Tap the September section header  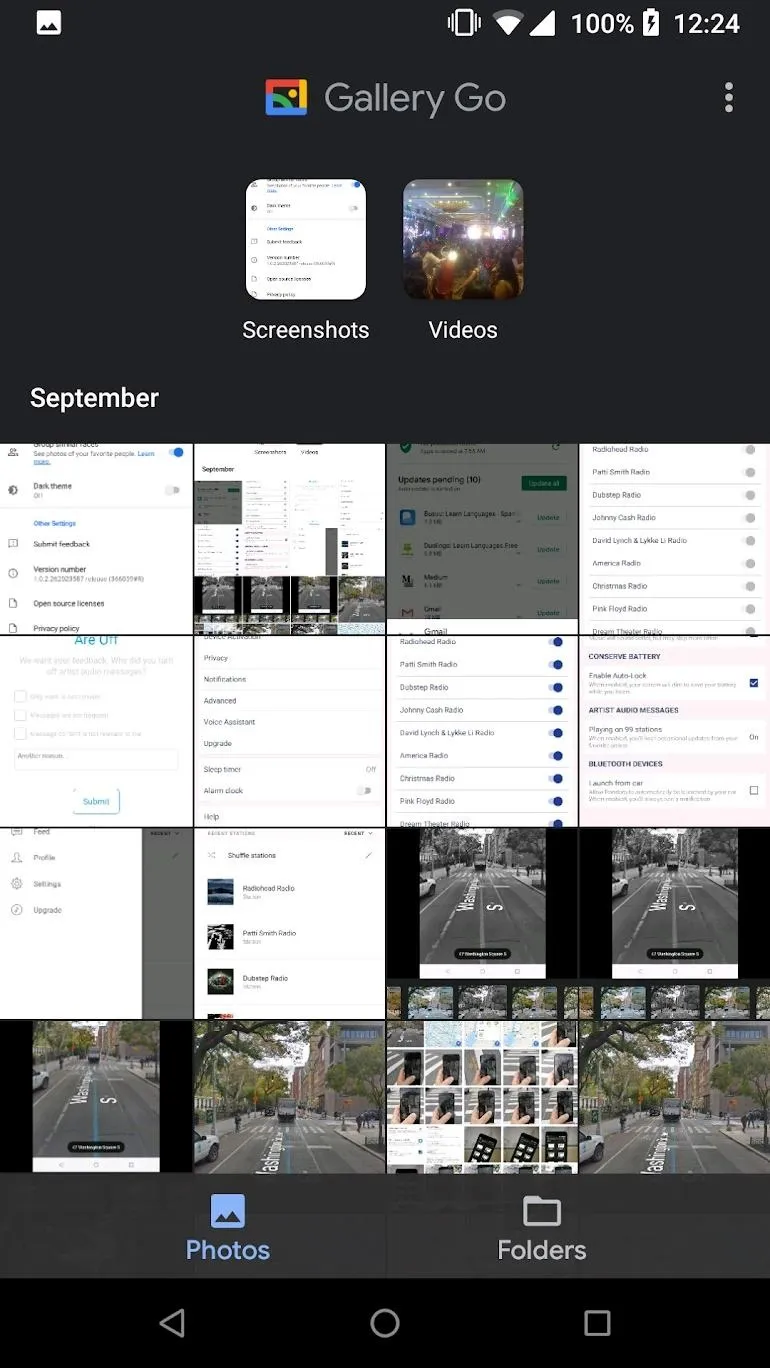(x=94, y=398)
